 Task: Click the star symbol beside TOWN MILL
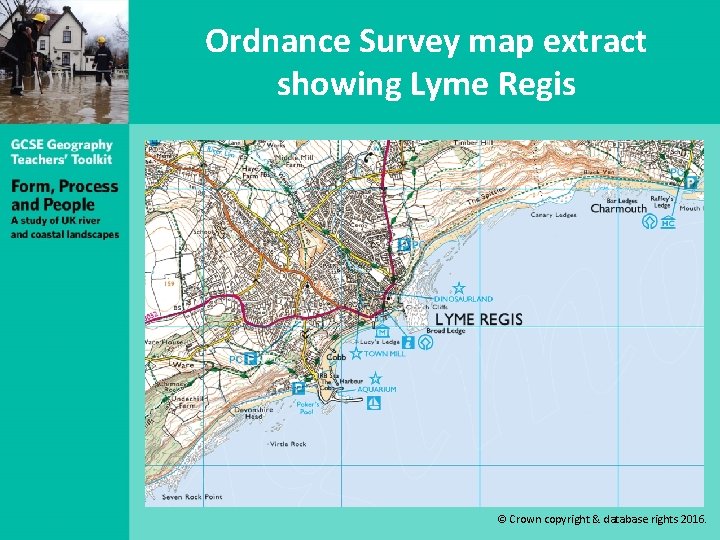click(356, 353)
